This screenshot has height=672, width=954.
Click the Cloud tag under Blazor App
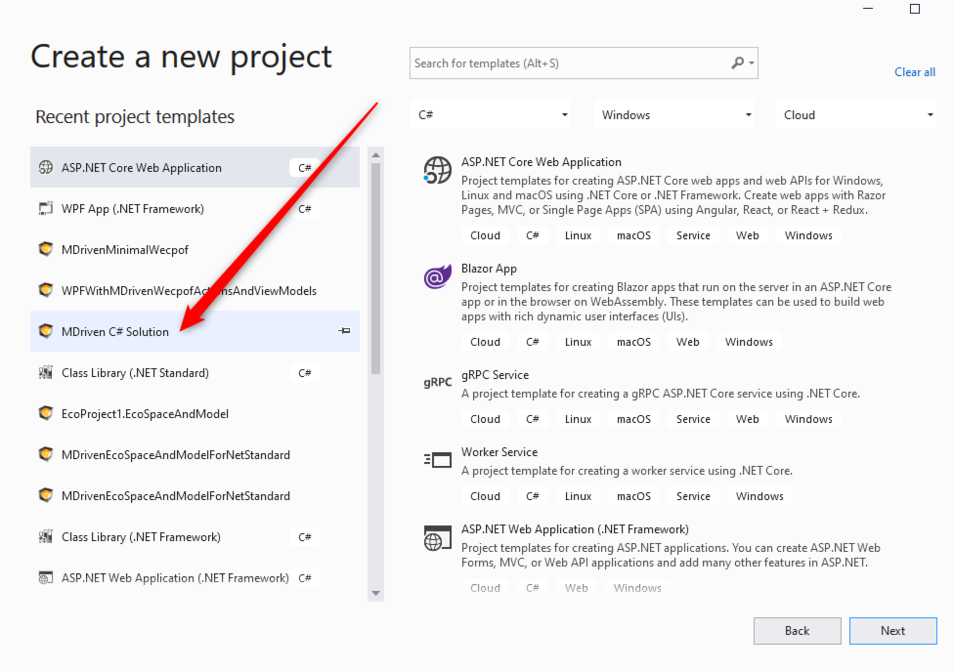[x=485, y=342]
